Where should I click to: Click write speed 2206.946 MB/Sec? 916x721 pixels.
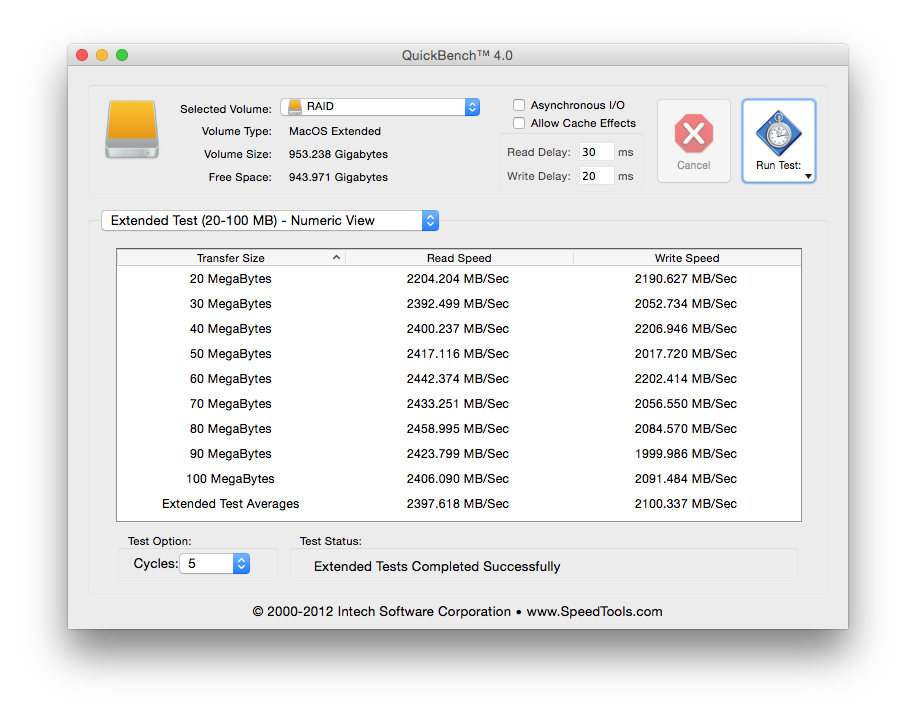686,329
